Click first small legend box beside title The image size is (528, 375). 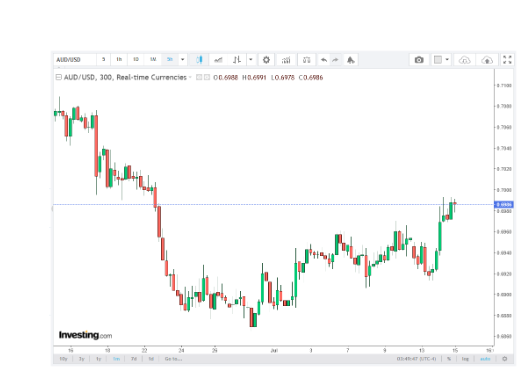199,77
